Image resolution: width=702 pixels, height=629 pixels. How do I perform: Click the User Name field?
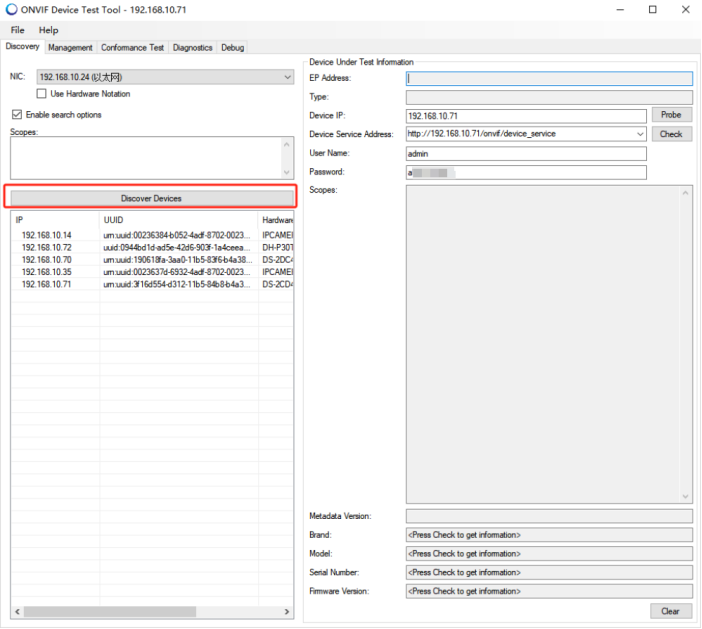click(526, 154)
